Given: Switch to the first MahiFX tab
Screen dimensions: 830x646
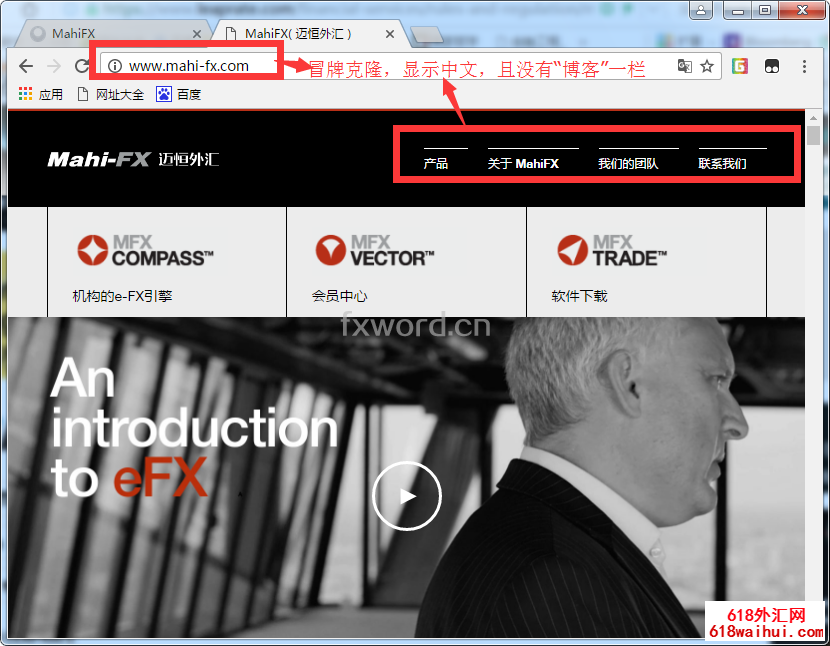Looking at the screenshot, I should click(114, 34).
